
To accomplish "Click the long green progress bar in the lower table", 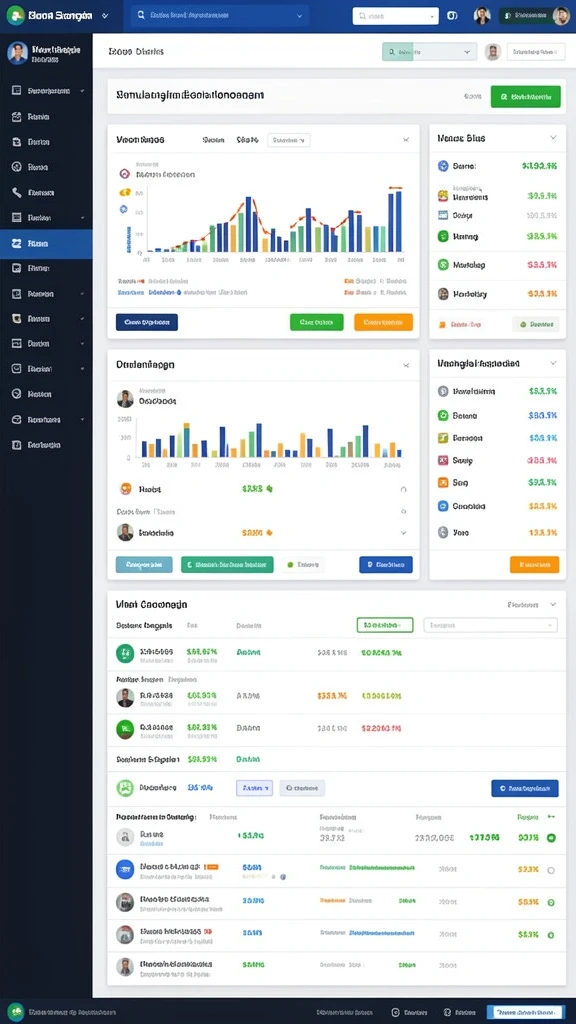I will (382, 869).
